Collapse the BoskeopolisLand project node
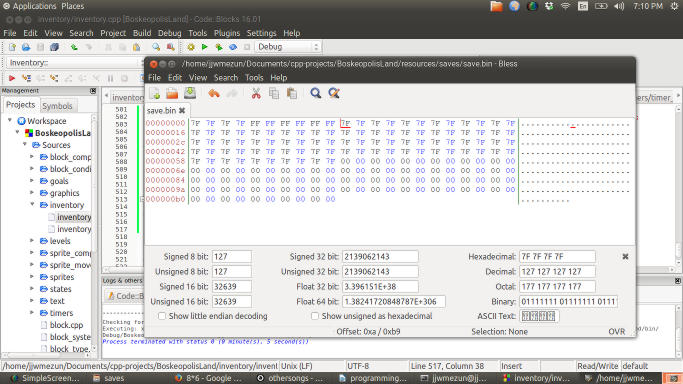The width and height of the screenshot is (683, 384). pyautogui.click(x=17, y=132)
